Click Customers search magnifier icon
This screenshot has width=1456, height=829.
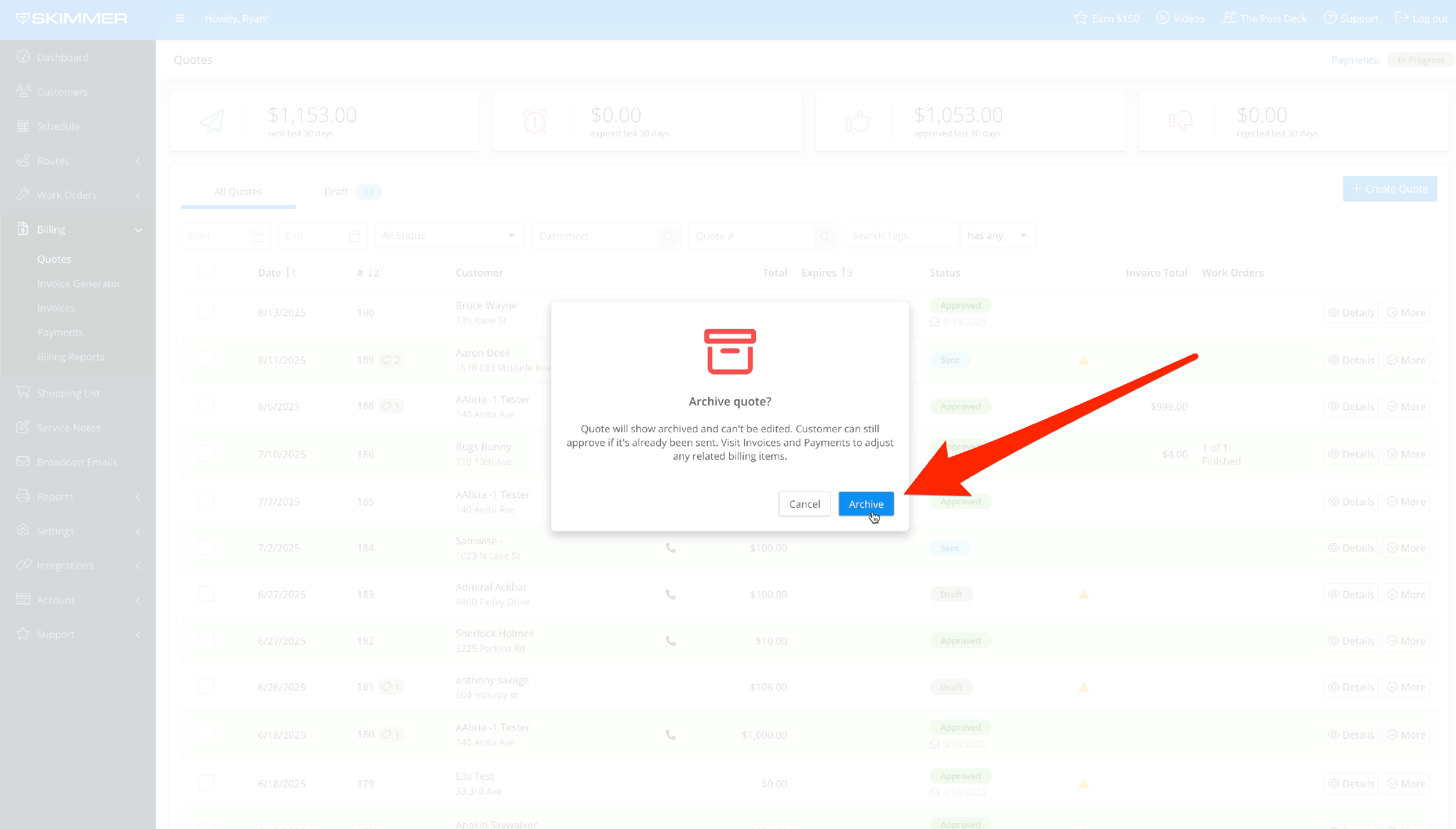[x=668, y=236]
